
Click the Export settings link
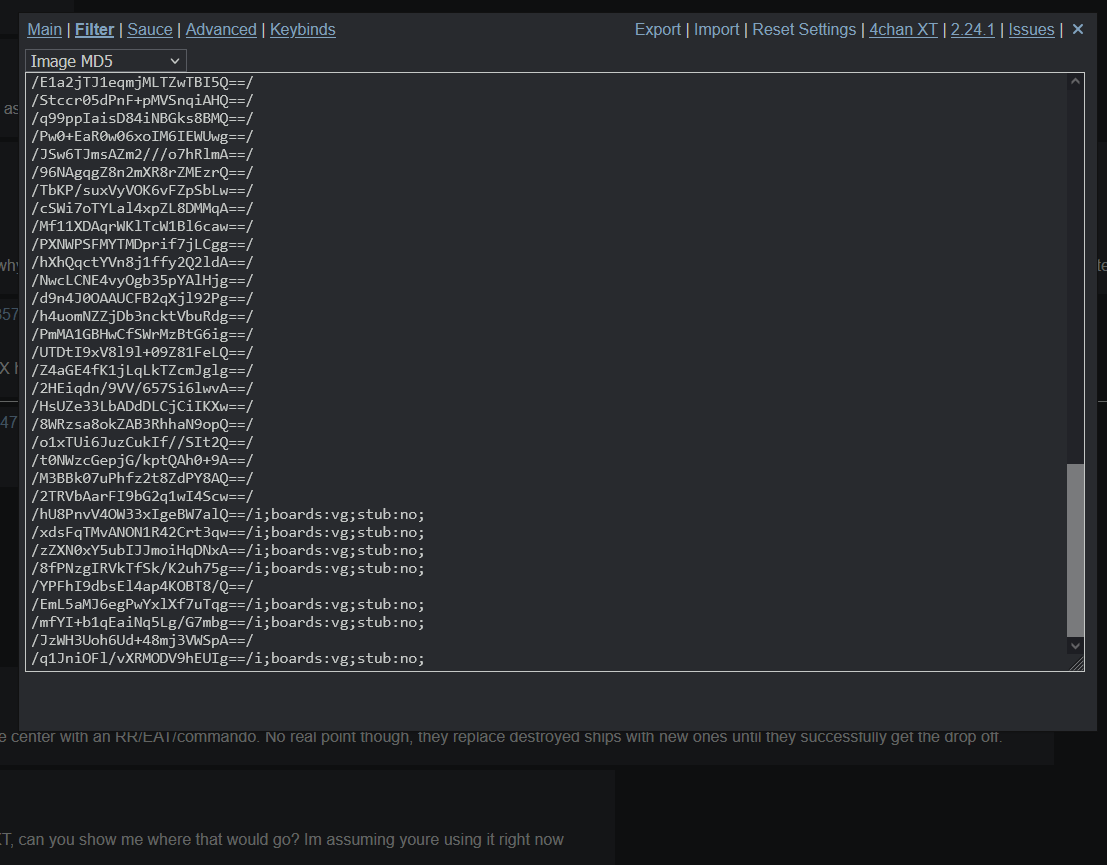pyautogui.click(x=657, y=30)
